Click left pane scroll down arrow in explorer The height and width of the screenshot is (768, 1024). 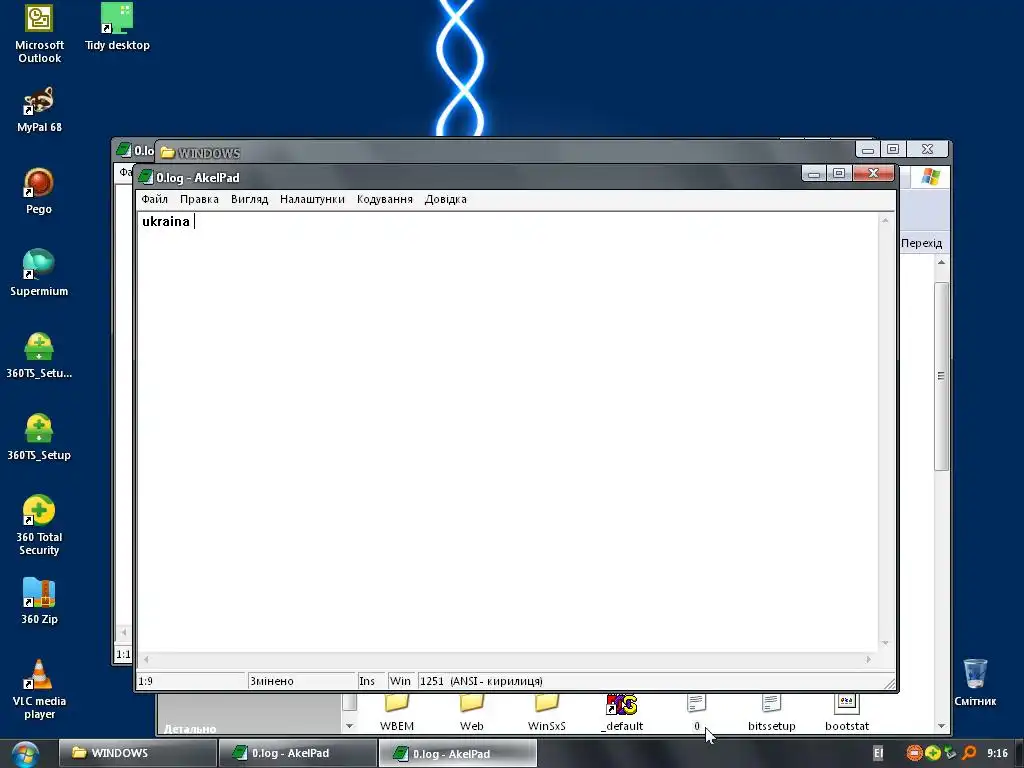tap(349, 726)
